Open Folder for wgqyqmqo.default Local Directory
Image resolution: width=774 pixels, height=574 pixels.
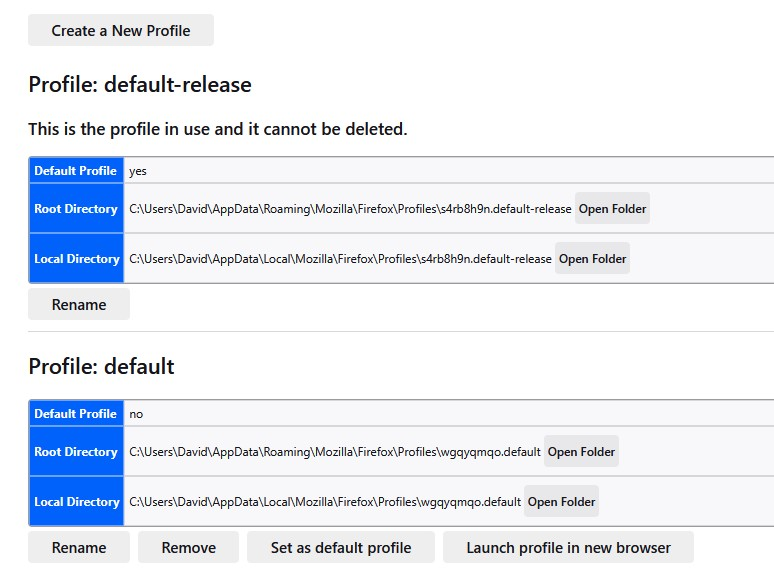pos(561,502)
